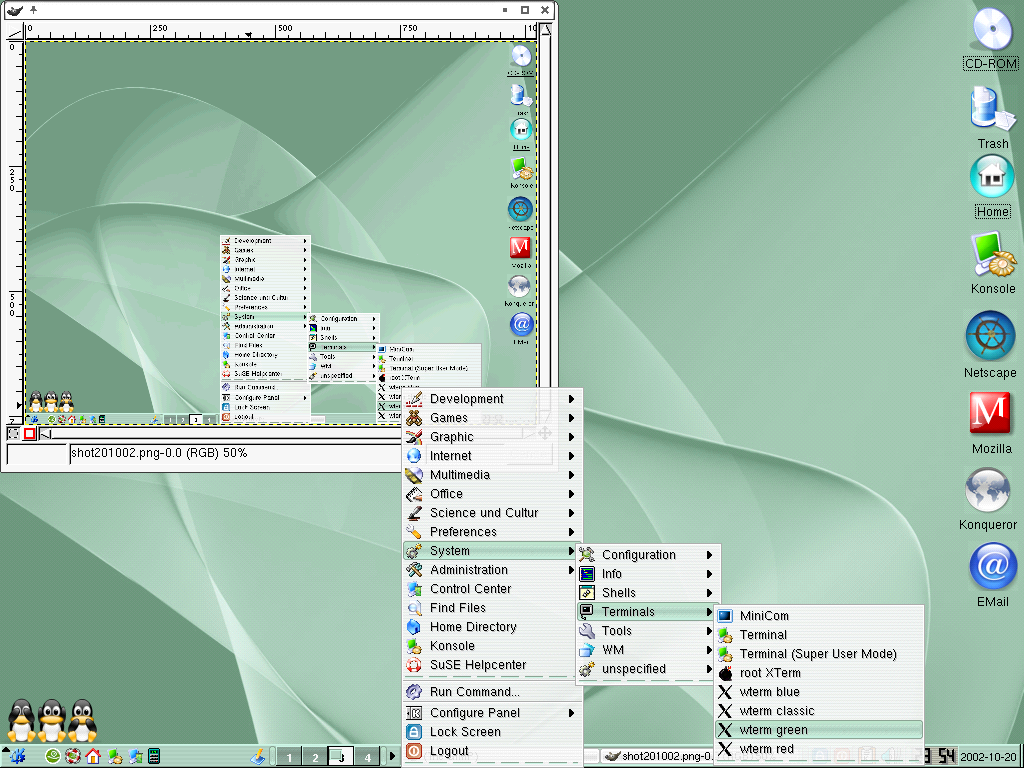
Task: Expand the Internet submenu
Action: 492,455
